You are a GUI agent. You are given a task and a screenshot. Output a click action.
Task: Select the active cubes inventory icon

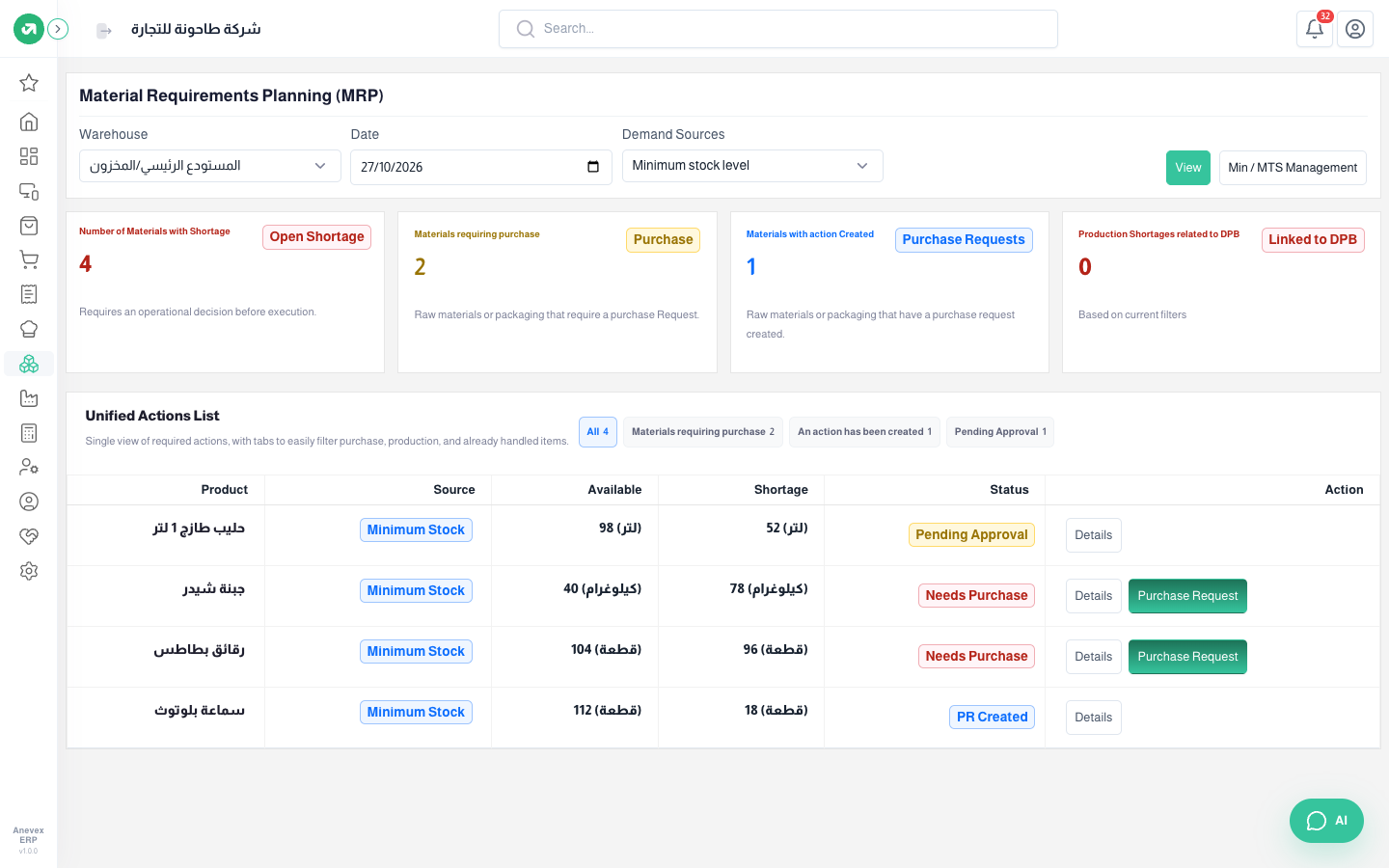[x=29, y=364]
